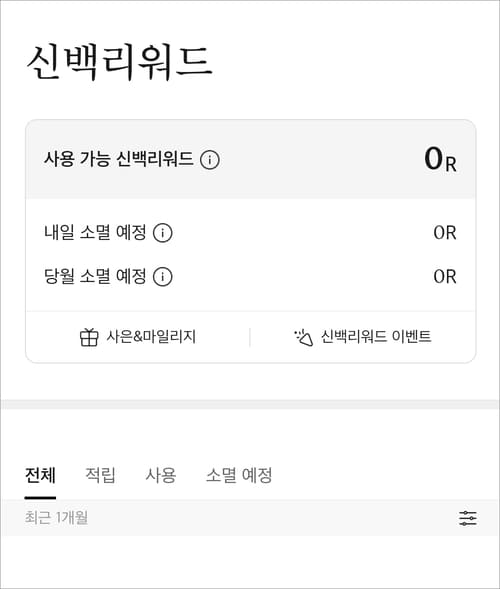Click the 신백리워드 page title
This screenshot has height=589, width=500.
[119, 62]
